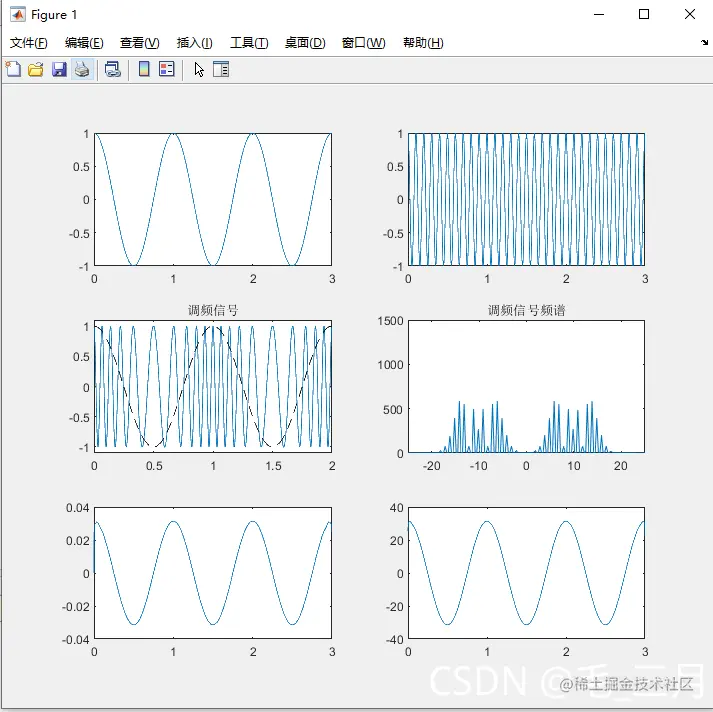Click the Figure 1 window title text
The image size is (713, 712).
pos(54,15)
